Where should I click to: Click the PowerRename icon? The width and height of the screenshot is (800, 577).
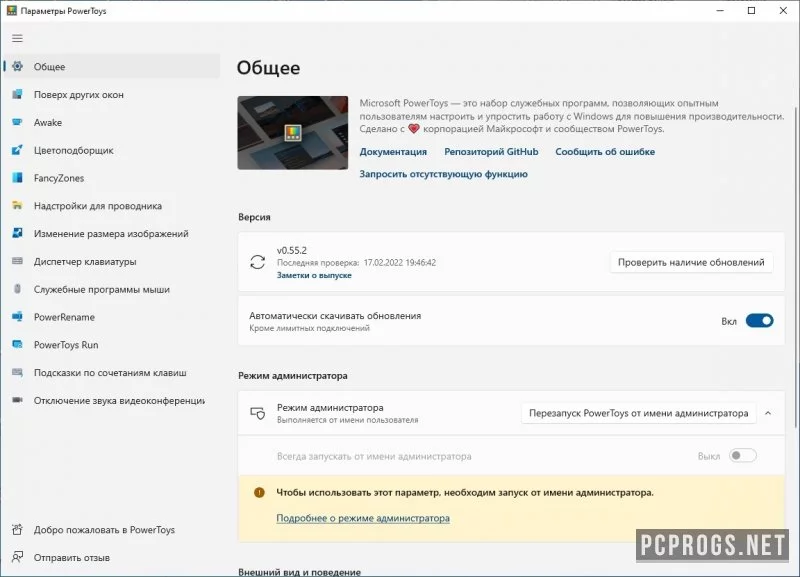tap(17, 317)
